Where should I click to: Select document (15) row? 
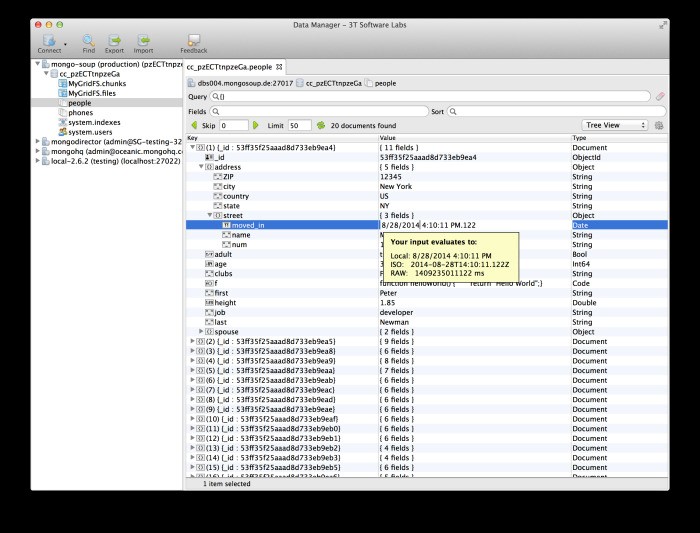[x=427, y=467]
